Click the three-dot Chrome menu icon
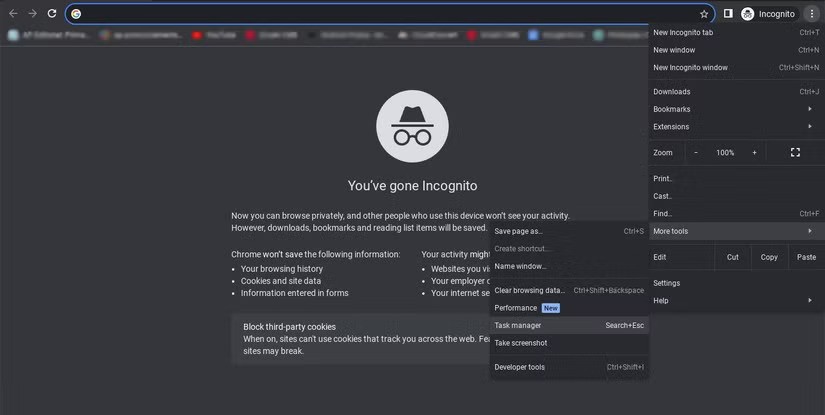This screenshot has width=825, height=415. coord(812,14)
